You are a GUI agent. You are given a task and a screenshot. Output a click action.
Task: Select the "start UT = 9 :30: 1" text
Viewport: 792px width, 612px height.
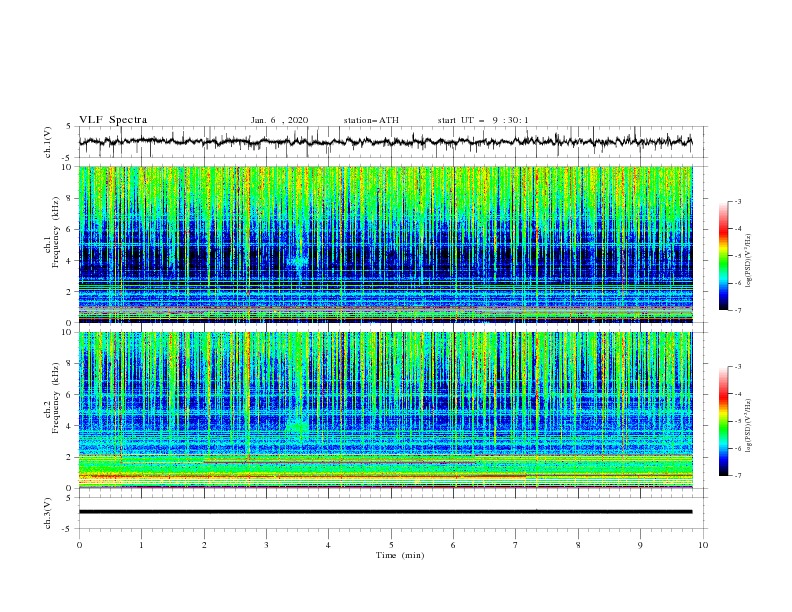[483, 120]
